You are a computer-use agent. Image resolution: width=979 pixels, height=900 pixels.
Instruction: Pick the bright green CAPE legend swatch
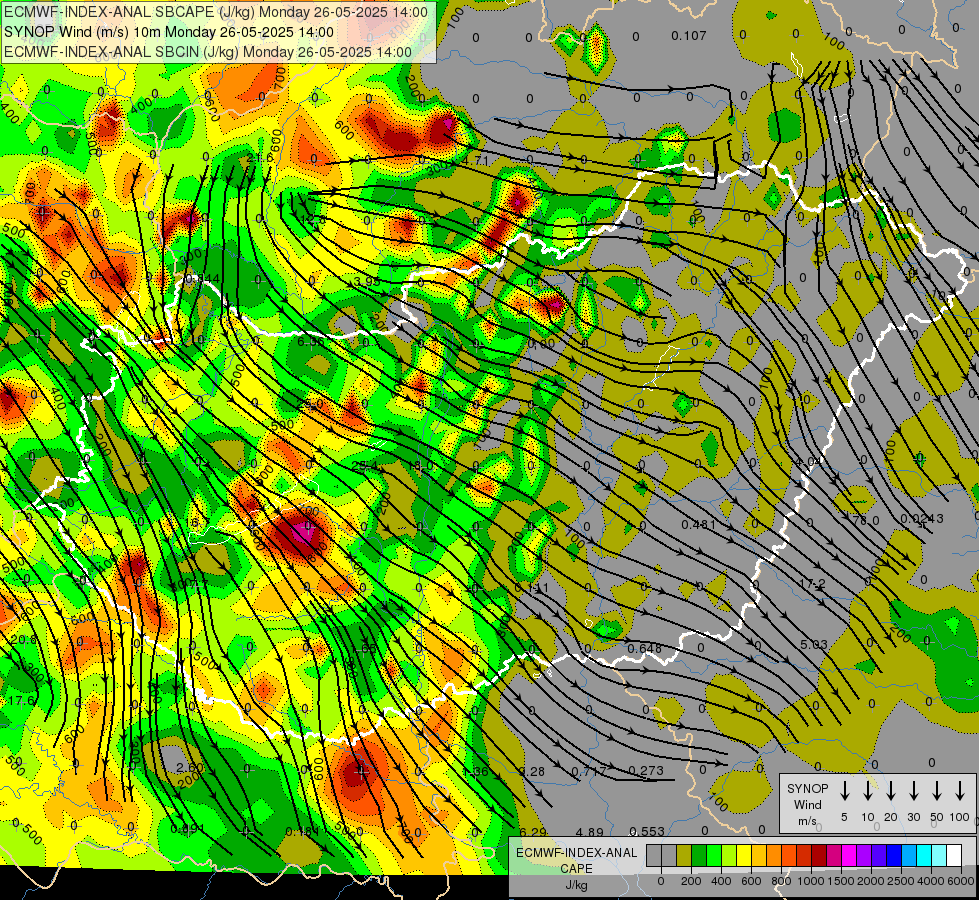[x=714, y=855]
